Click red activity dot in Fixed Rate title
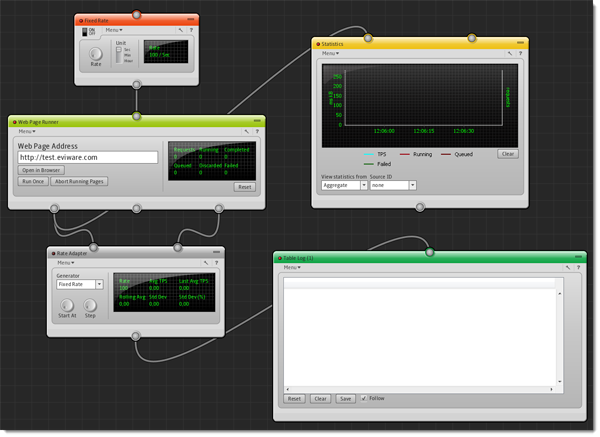This screenshot has width=600, height=437. point(81,21)
